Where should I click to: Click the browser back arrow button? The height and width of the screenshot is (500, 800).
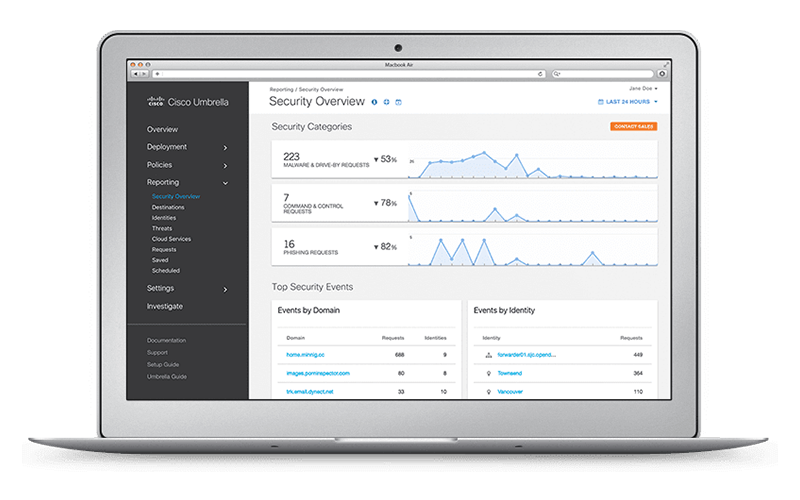point(134,73)
